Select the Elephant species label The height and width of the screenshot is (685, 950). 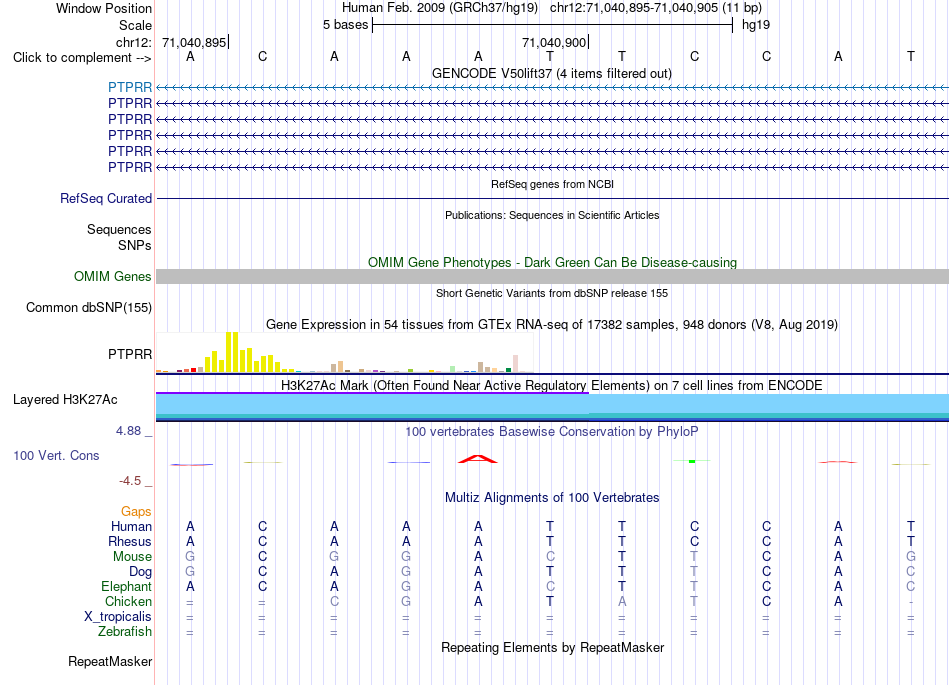click(x=126, y=586)
